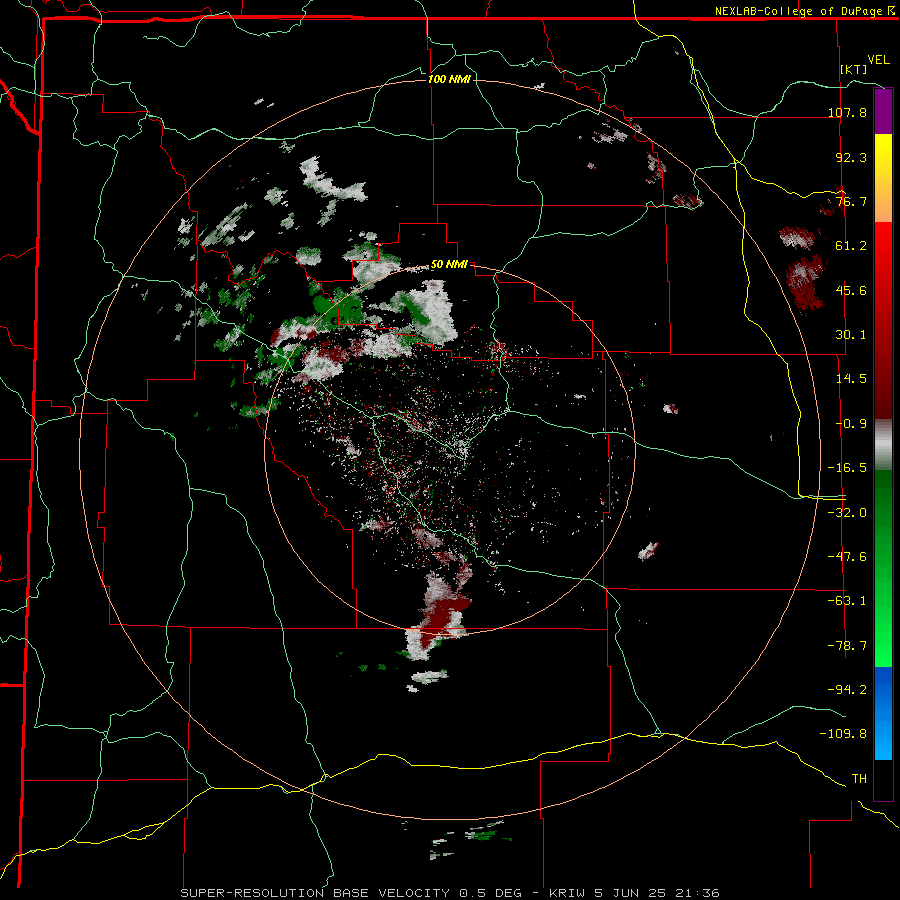
Task: Click the VEL legend title
Action: coord(878,60)
